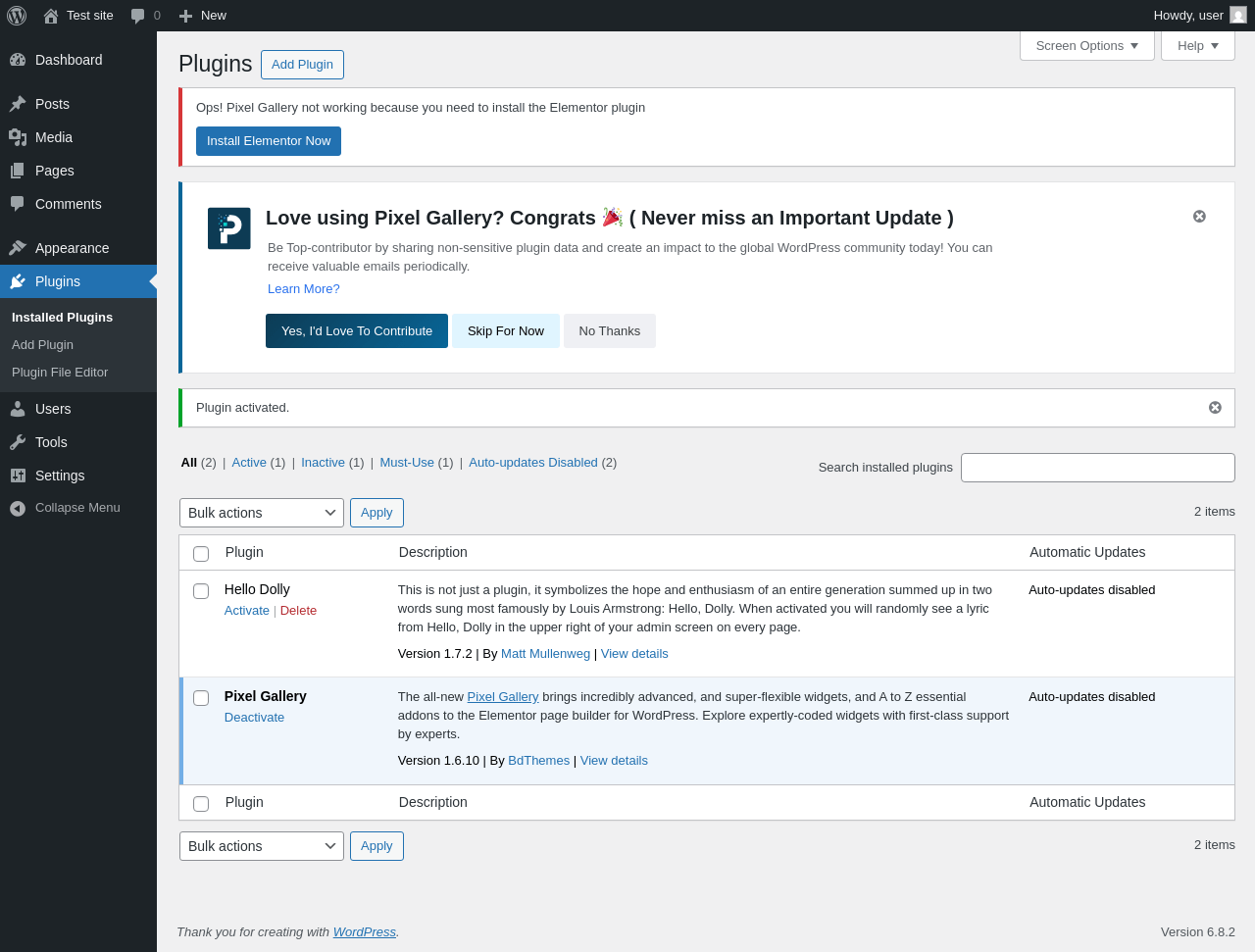The width and height of the screenshot is (1255, 952).
Task: Click the Version 6.8.2 footer text
Action: [1198, 932]
